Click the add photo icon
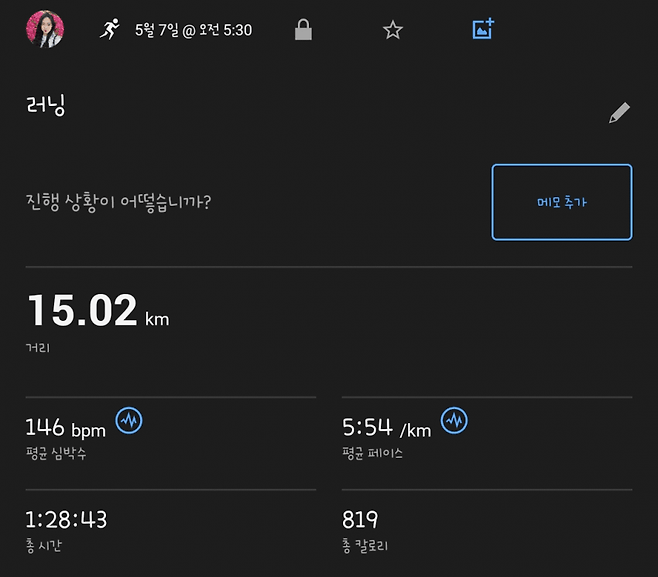Viewport: 658px width, 577px height. pos(483,30)
